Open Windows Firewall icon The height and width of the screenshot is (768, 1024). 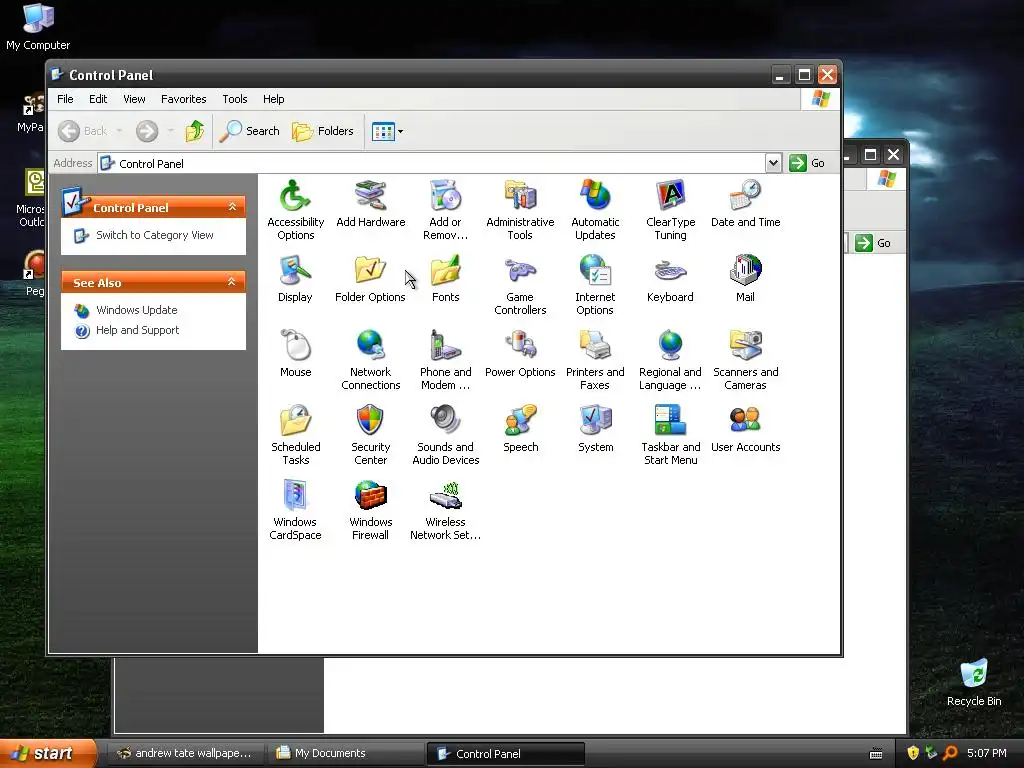coord(370,496)
